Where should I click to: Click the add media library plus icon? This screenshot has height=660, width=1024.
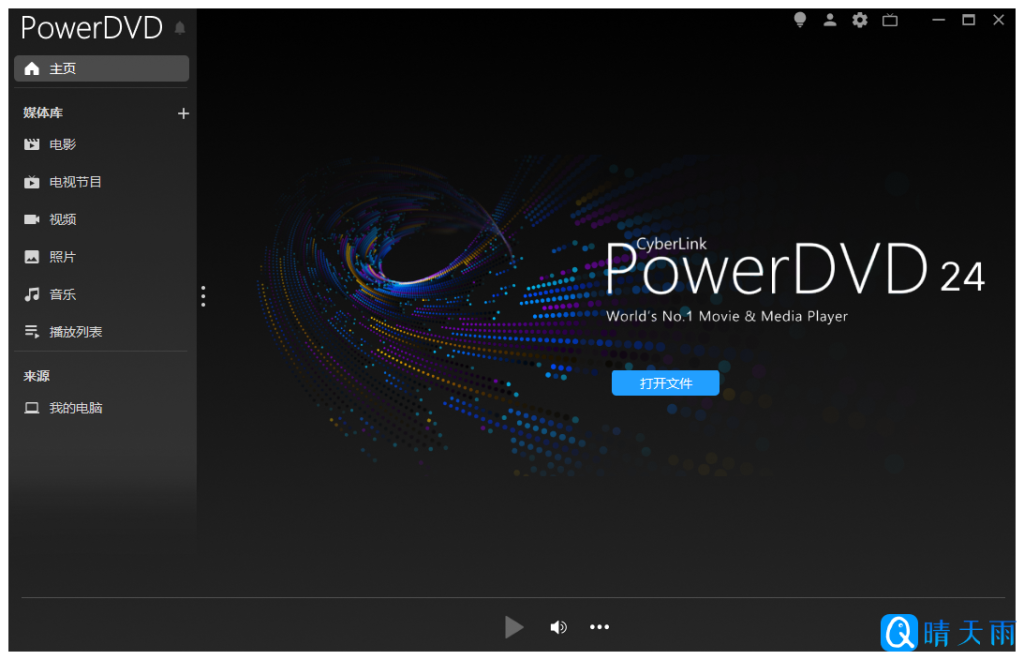[x=183, y=114]
